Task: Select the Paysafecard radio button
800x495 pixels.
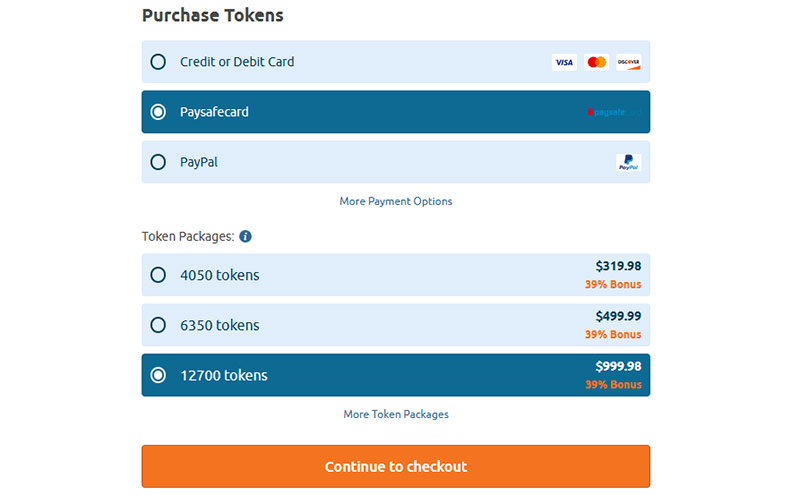Action: 158,112
